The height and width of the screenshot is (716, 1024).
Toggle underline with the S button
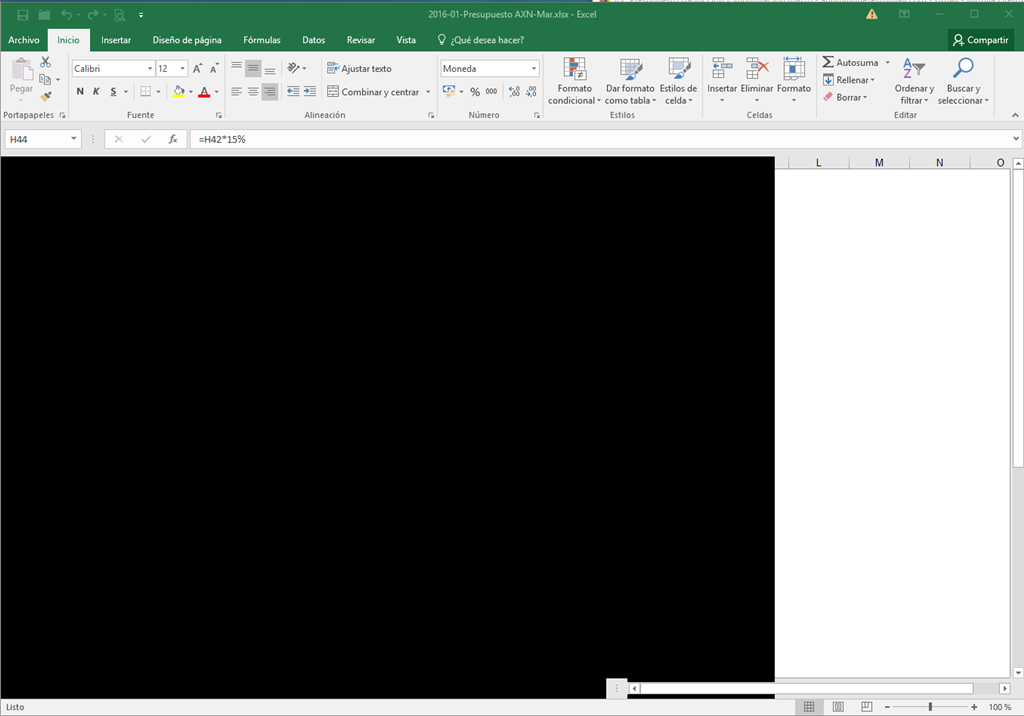click(113, 91)
